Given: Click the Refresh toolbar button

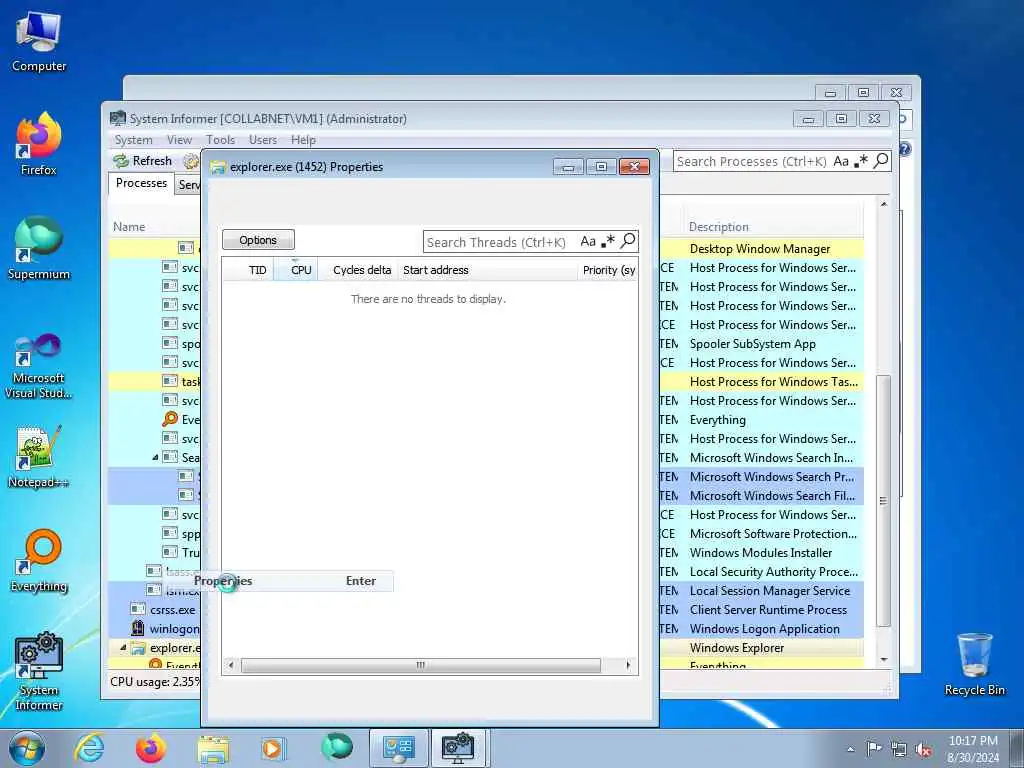Looking at the screenshot, I should tap(142, 161).
